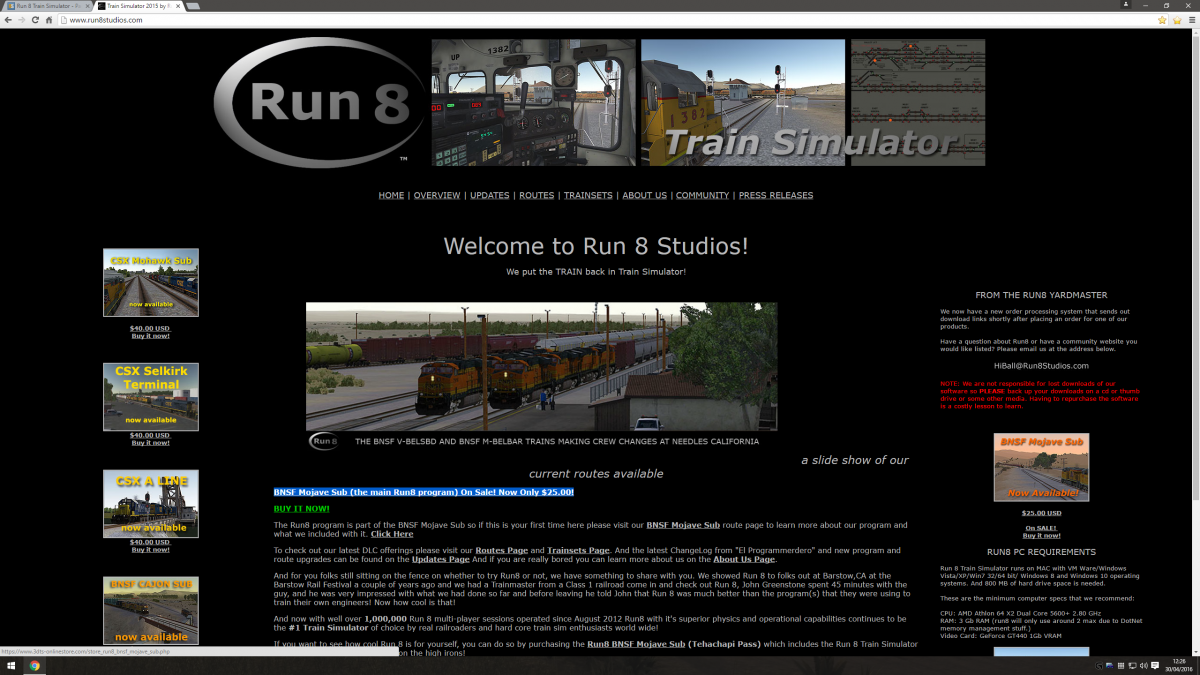Click the browser home icon
The image size is (1200, 675).
pos(48,20)
